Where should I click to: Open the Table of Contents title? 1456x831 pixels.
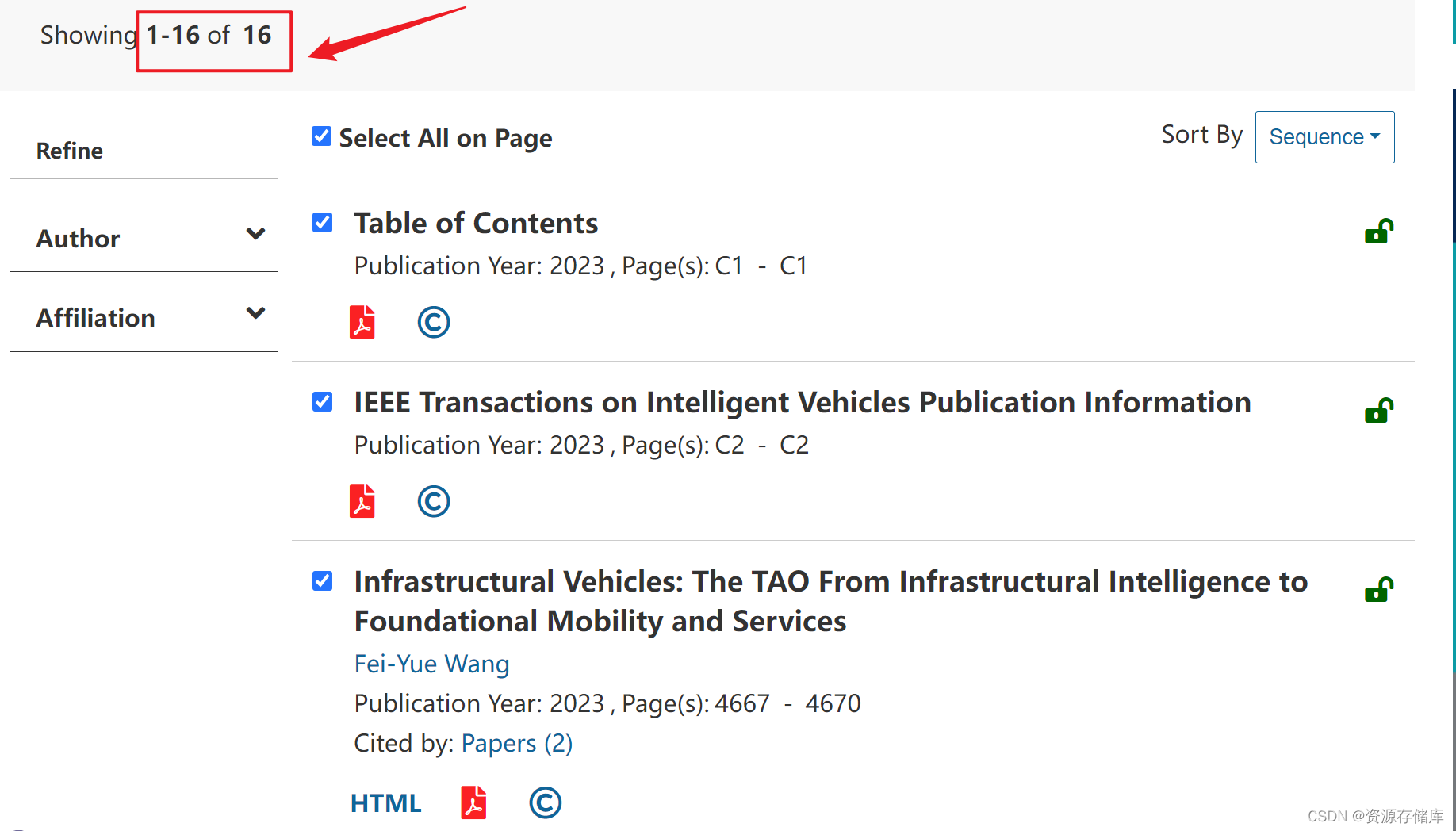[x=476, y=223]
